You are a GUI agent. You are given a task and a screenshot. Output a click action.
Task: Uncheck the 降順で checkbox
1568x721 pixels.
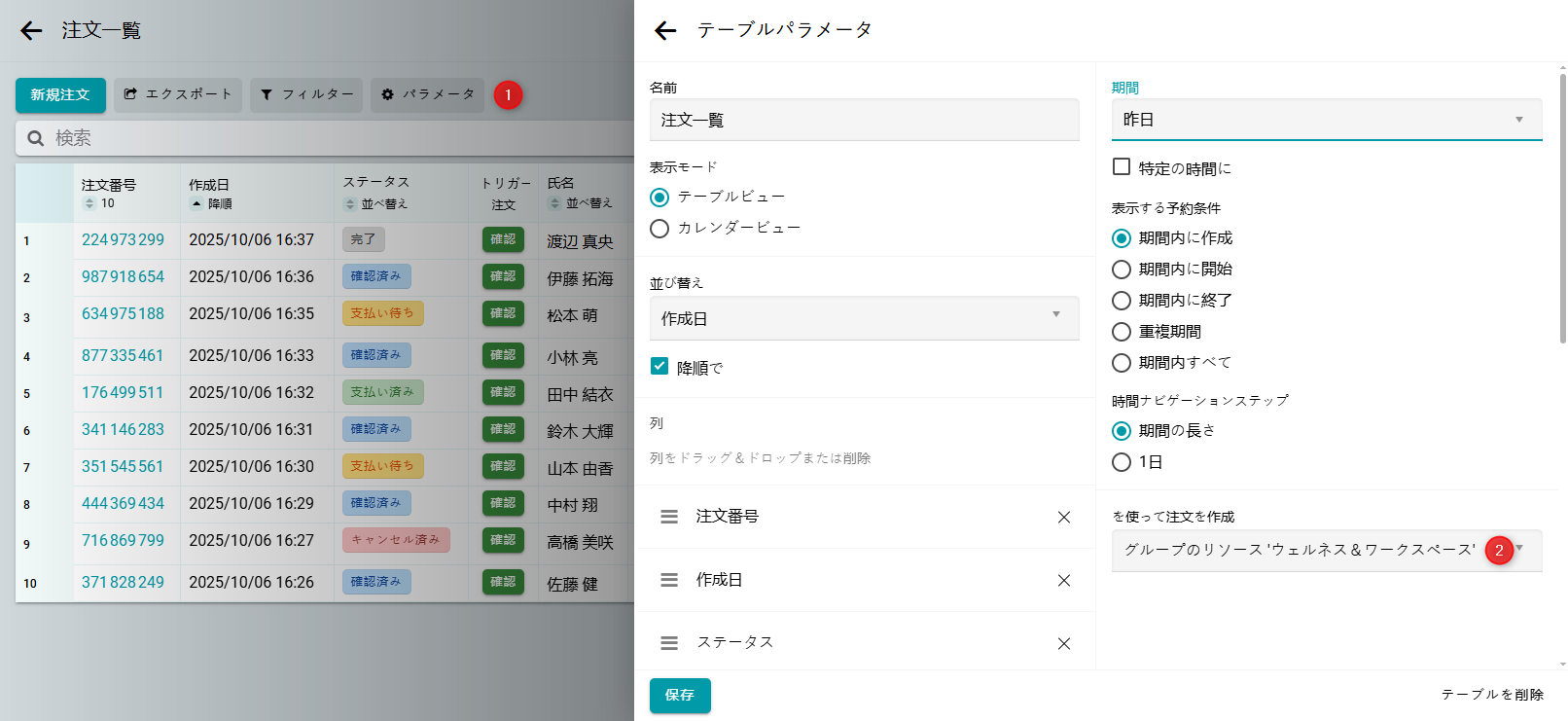tap(659, 367)
